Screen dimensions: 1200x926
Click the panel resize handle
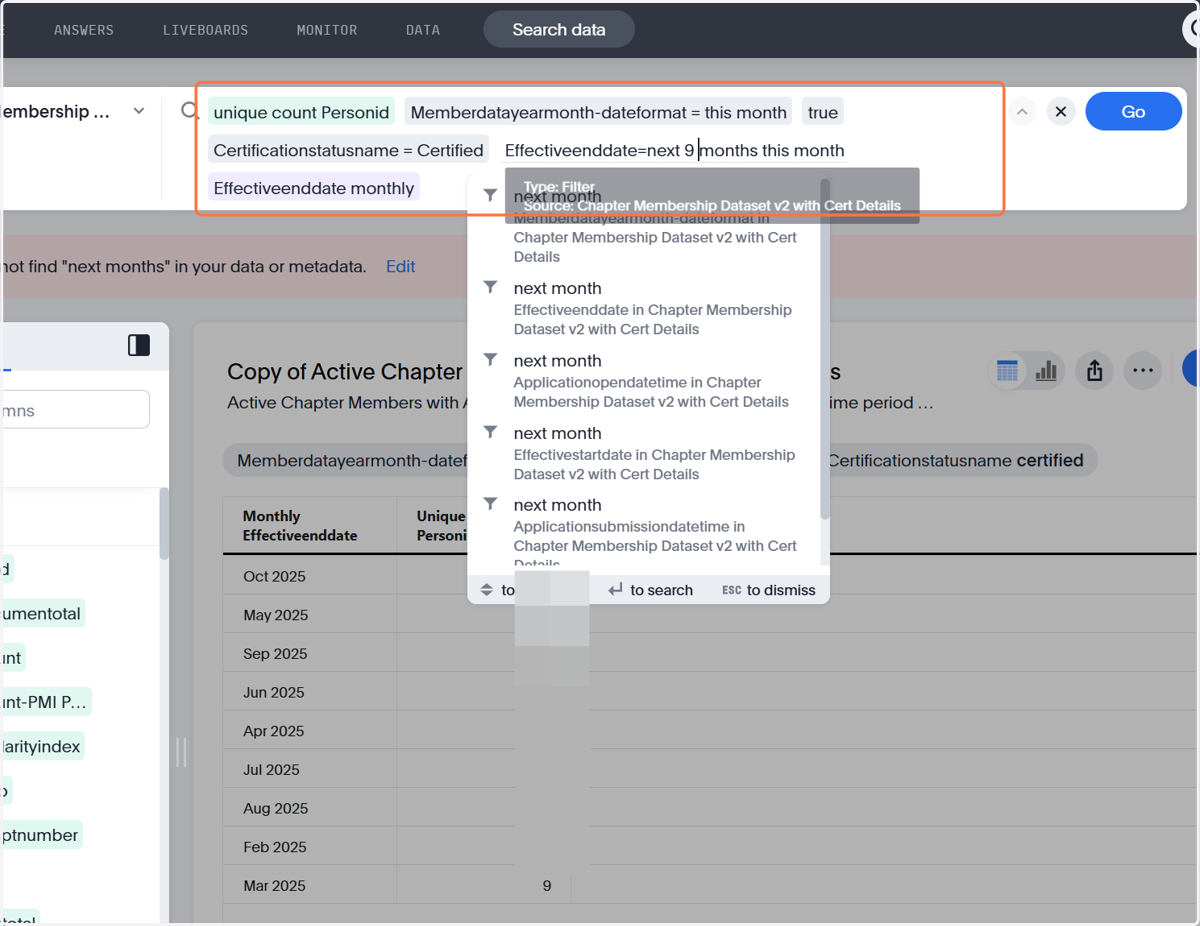[x=181, y=752]
